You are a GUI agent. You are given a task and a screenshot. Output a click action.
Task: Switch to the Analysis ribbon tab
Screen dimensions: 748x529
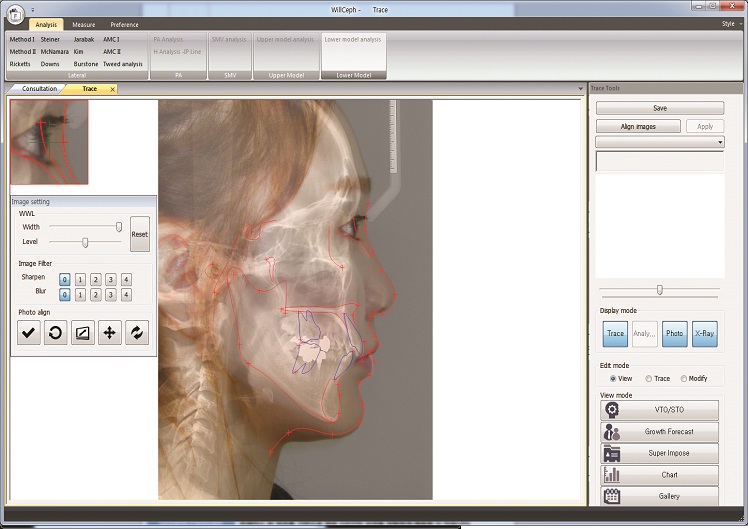pos(46,25)
